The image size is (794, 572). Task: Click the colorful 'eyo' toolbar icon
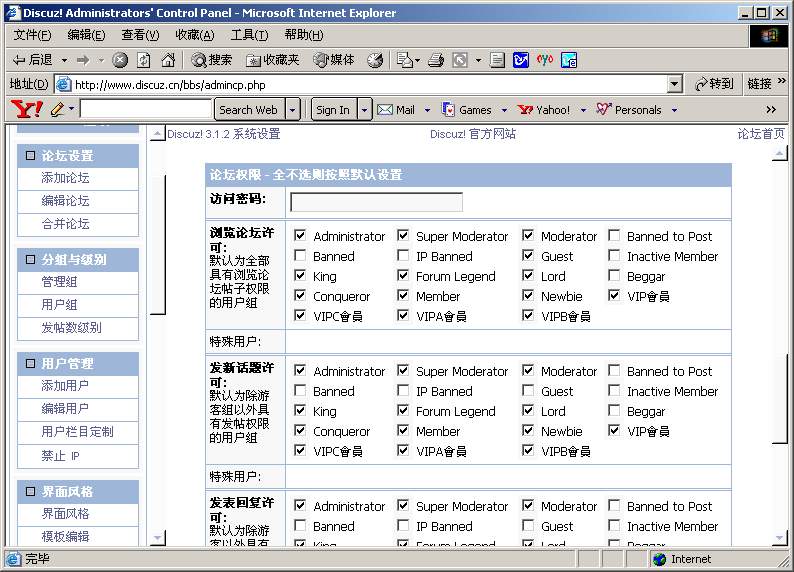pyautogui.click(x=545, y=60)
